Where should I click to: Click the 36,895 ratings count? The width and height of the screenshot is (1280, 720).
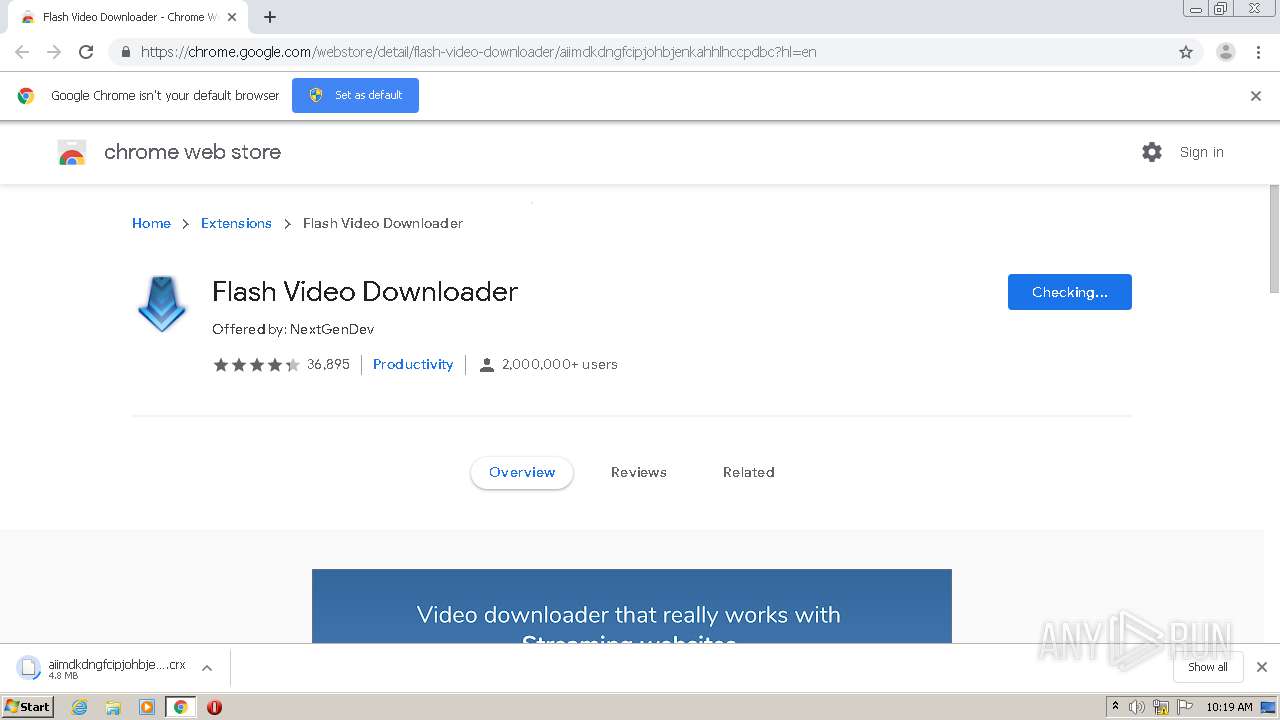coord(328,364)
